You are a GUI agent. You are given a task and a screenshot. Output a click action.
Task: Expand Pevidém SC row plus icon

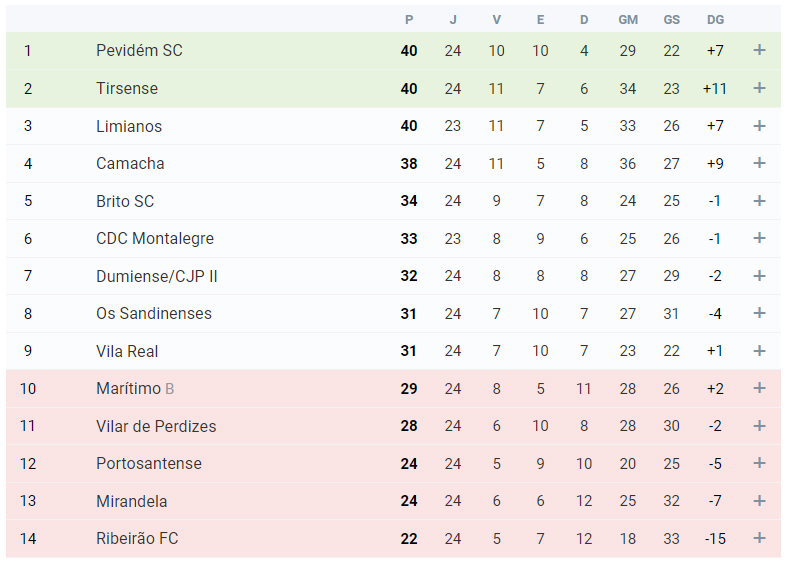[759, 50]
